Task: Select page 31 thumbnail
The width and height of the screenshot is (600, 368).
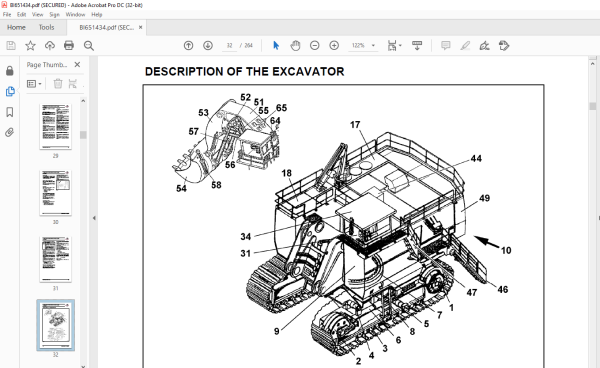Action: pyautogui.click(x=55, y=260)
